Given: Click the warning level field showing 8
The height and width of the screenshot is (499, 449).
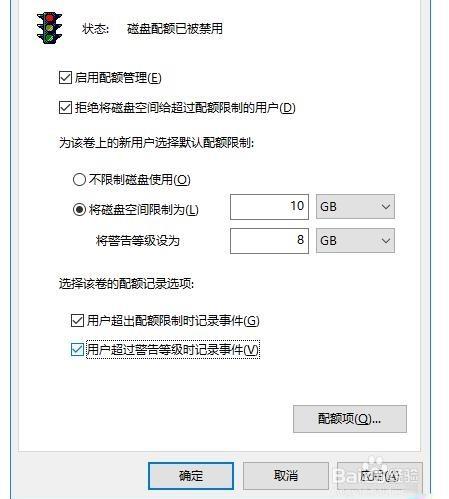Looking at the screenshot, I should click(x=269, y=241).
